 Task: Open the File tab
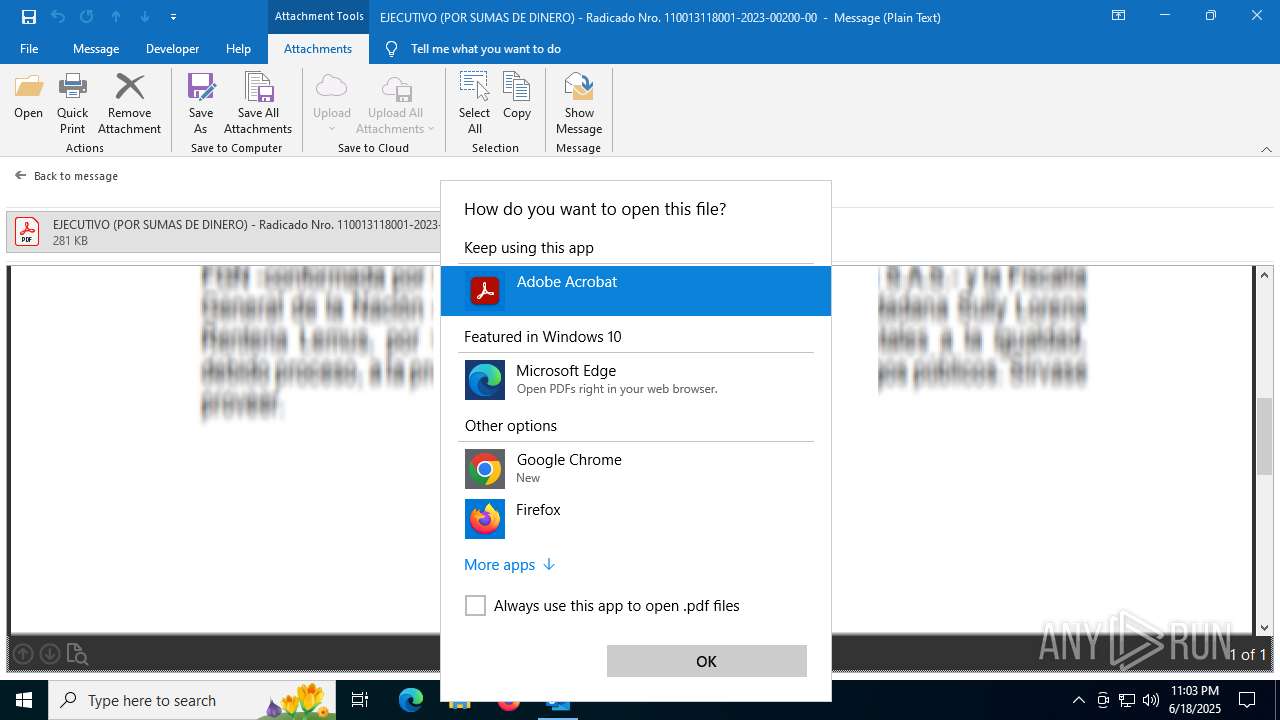click(29, 48)
